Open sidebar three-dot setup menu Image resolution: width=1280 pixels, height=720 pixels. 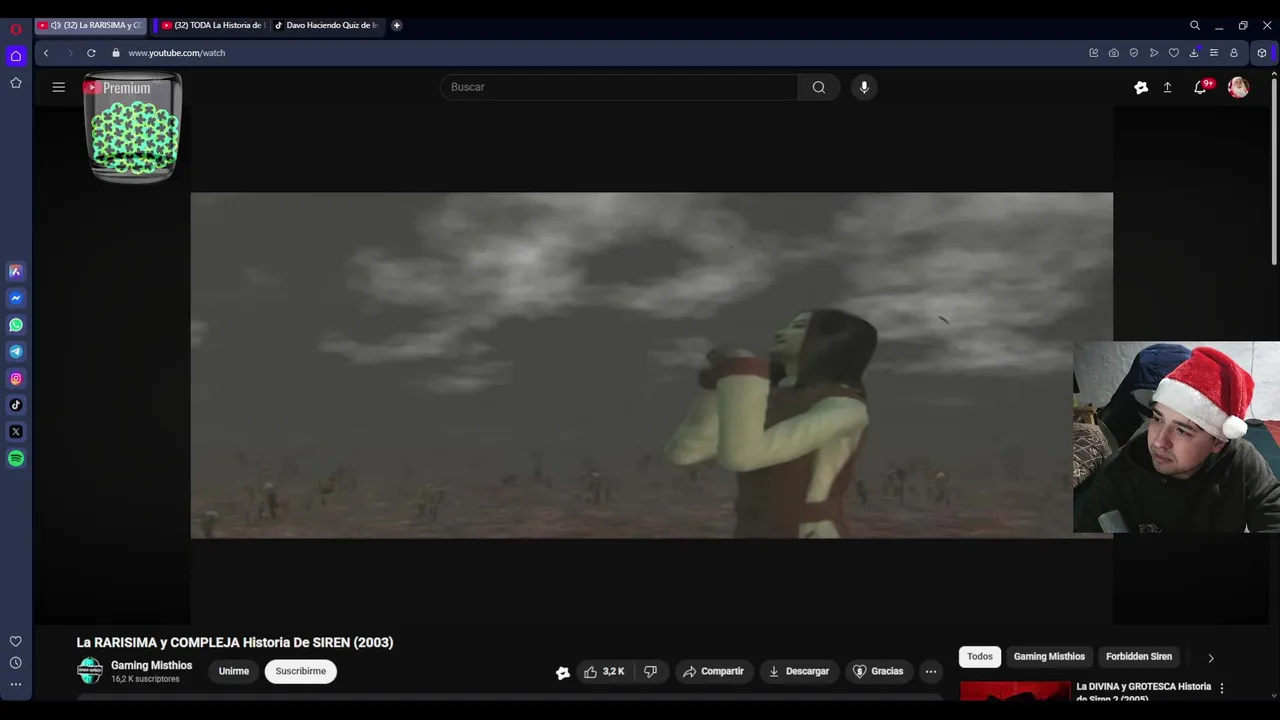click(16, 685)
